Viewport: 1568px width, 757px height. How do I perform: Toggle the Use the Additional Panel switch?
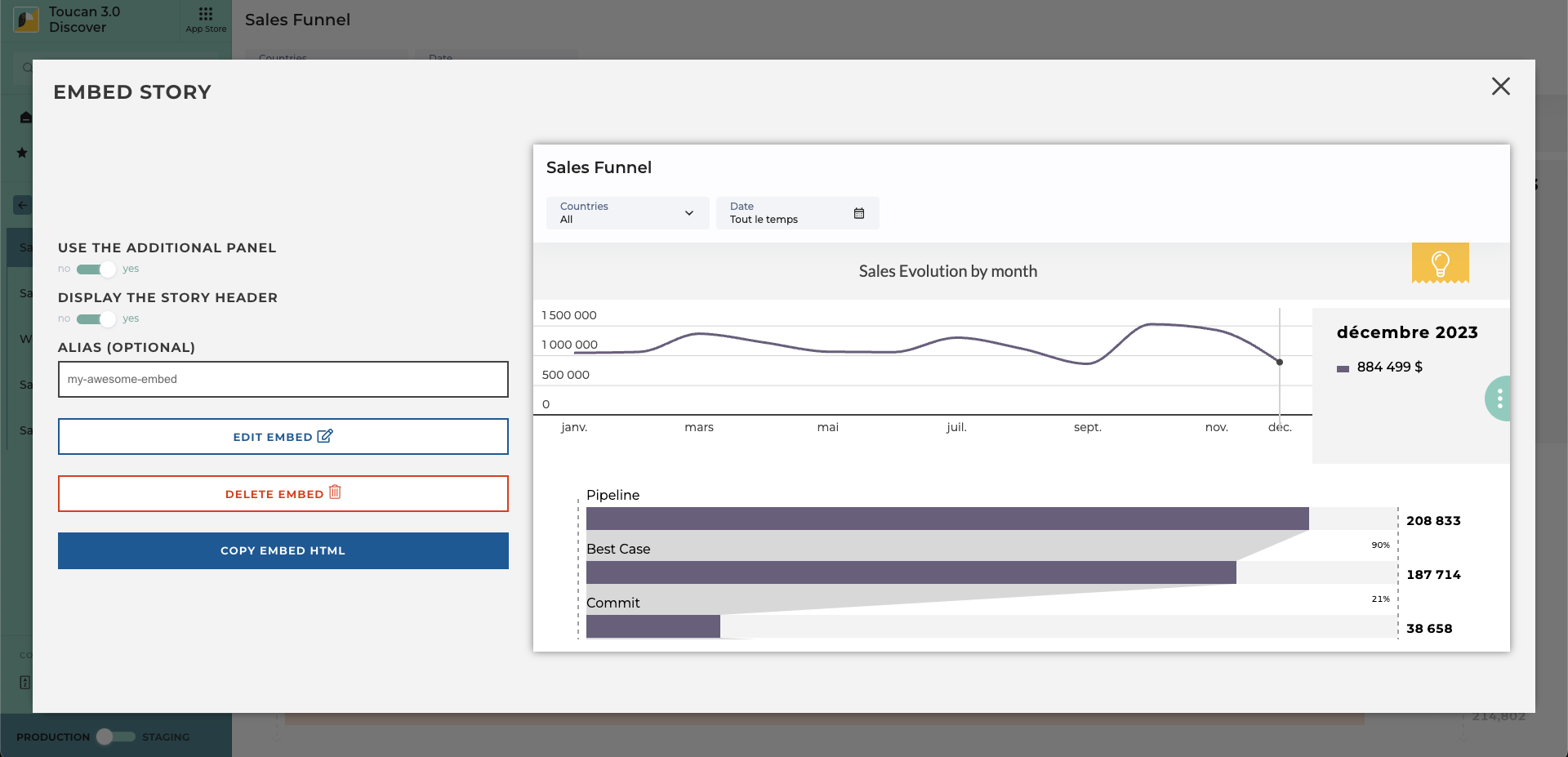(x=96, y=269)
